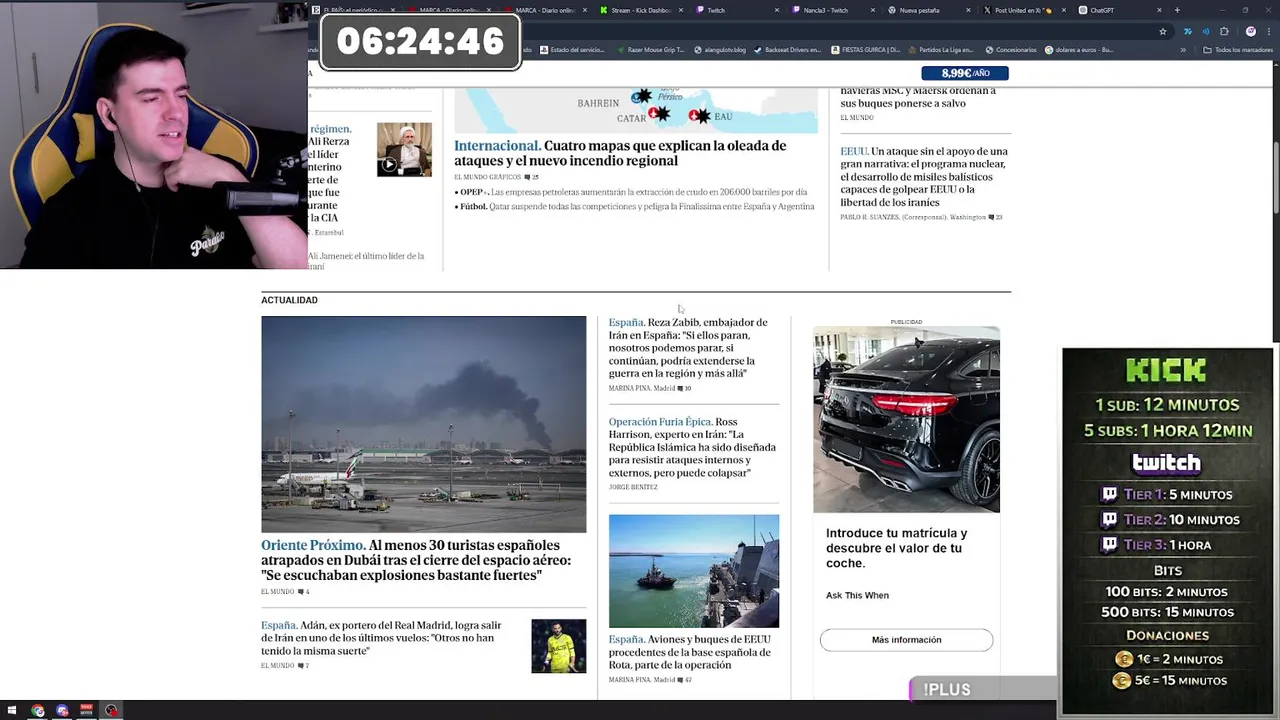Open comments icon on Rota base article
The width and height of the screenshot is (1280, 720).
point(681,680)
